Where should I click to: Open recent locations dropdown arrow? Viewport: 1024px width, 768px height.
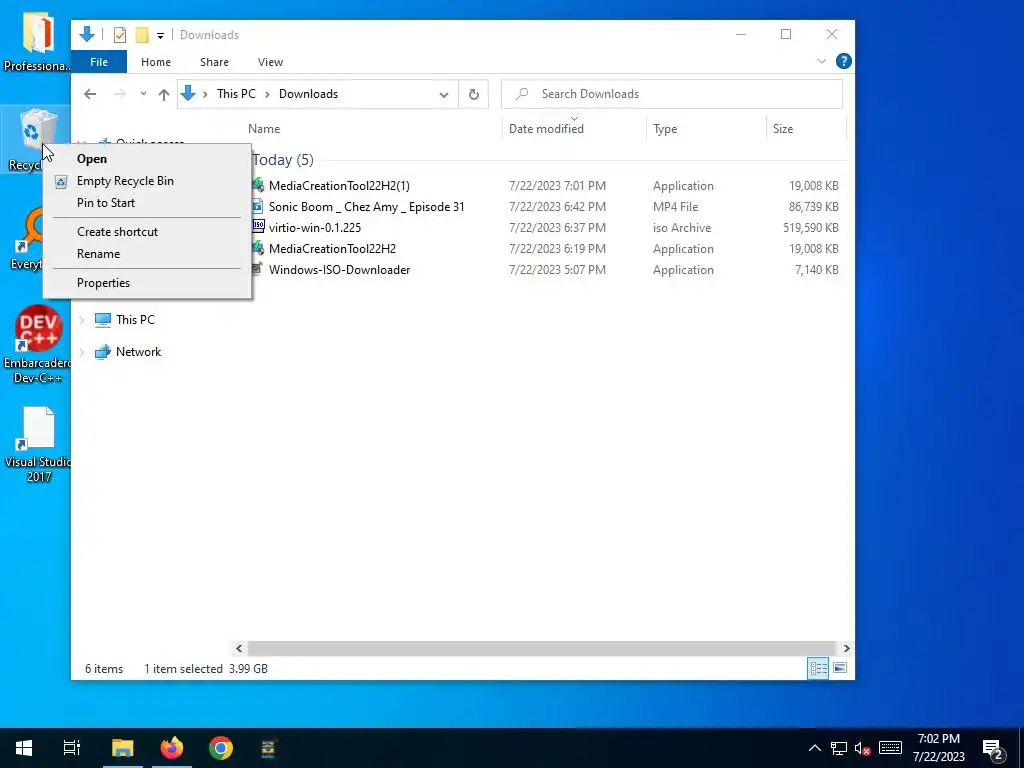pos(143,94)
